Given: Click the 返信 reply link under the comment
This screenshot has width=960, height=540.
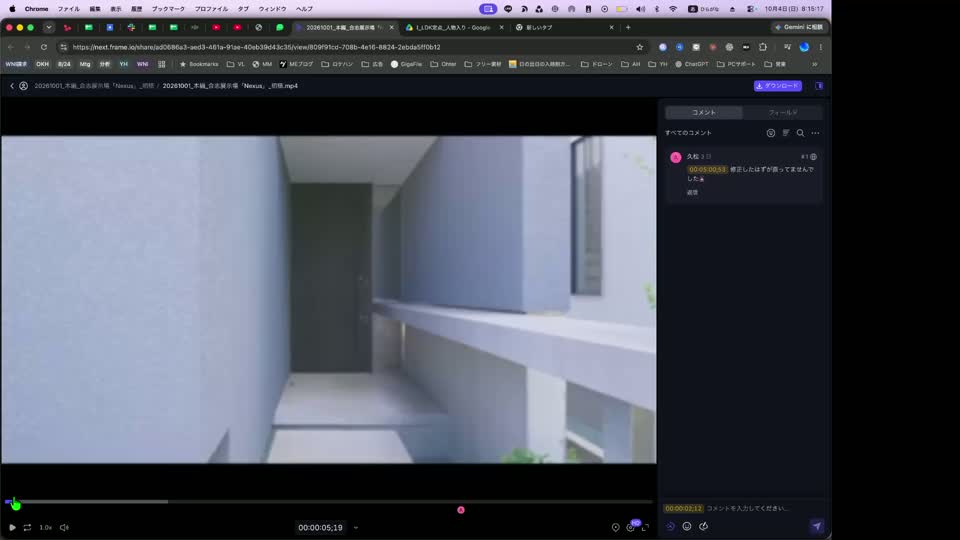Looking at the screenshot, I should (692, 192).
